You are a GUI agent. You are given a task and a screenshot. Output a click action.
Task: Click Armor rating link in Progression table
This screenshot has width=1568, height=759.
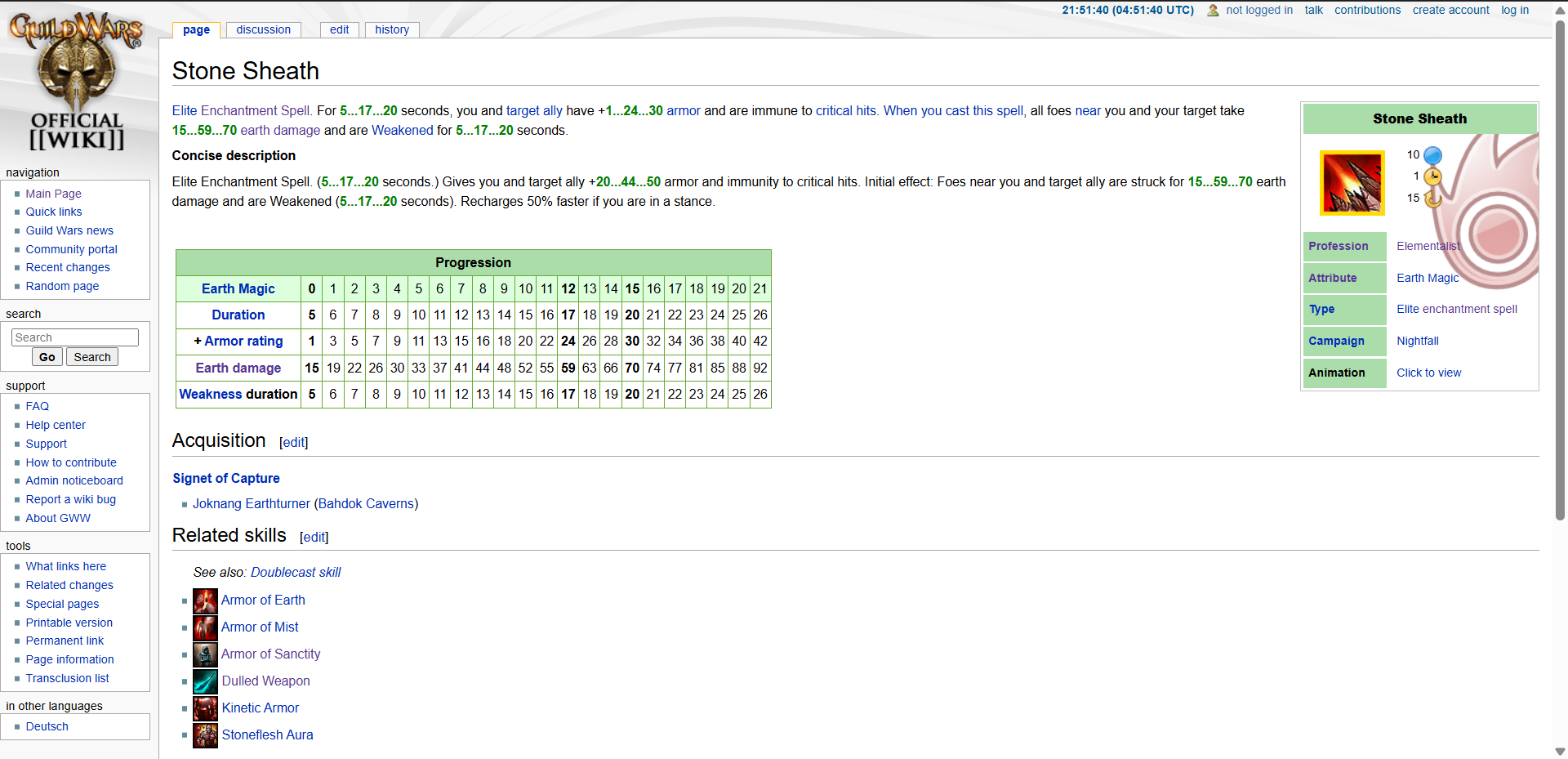click(243, 341)
